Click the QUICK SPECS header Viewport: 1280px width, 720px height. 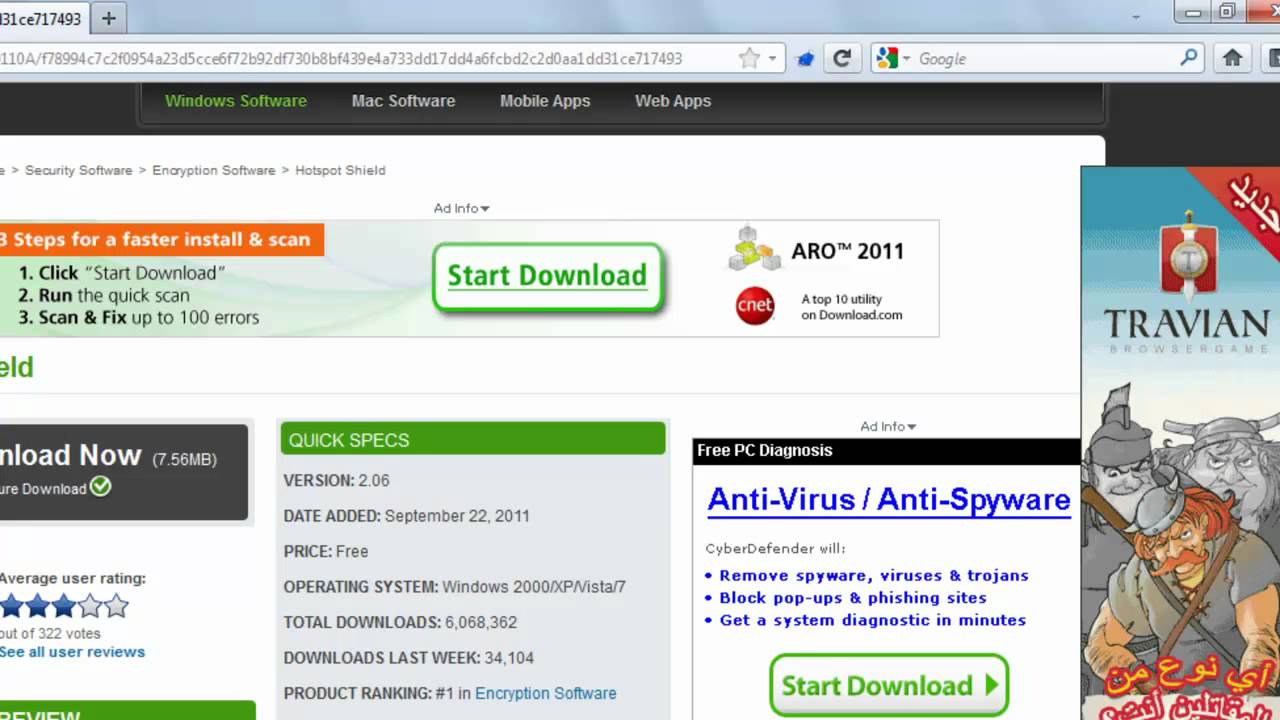(473, 439)
